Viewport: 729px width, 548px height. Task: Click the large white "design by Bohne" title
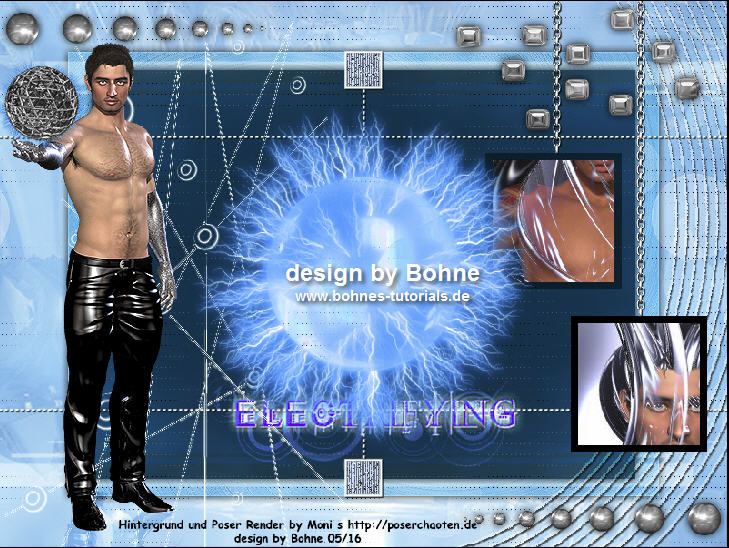pos(382,273)
